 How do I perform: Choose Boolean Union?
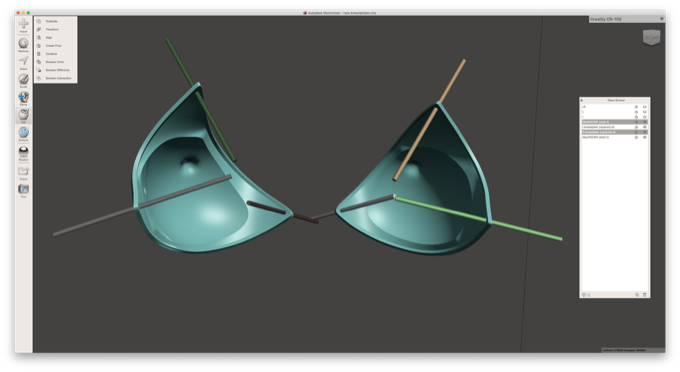tap(55, 62)
